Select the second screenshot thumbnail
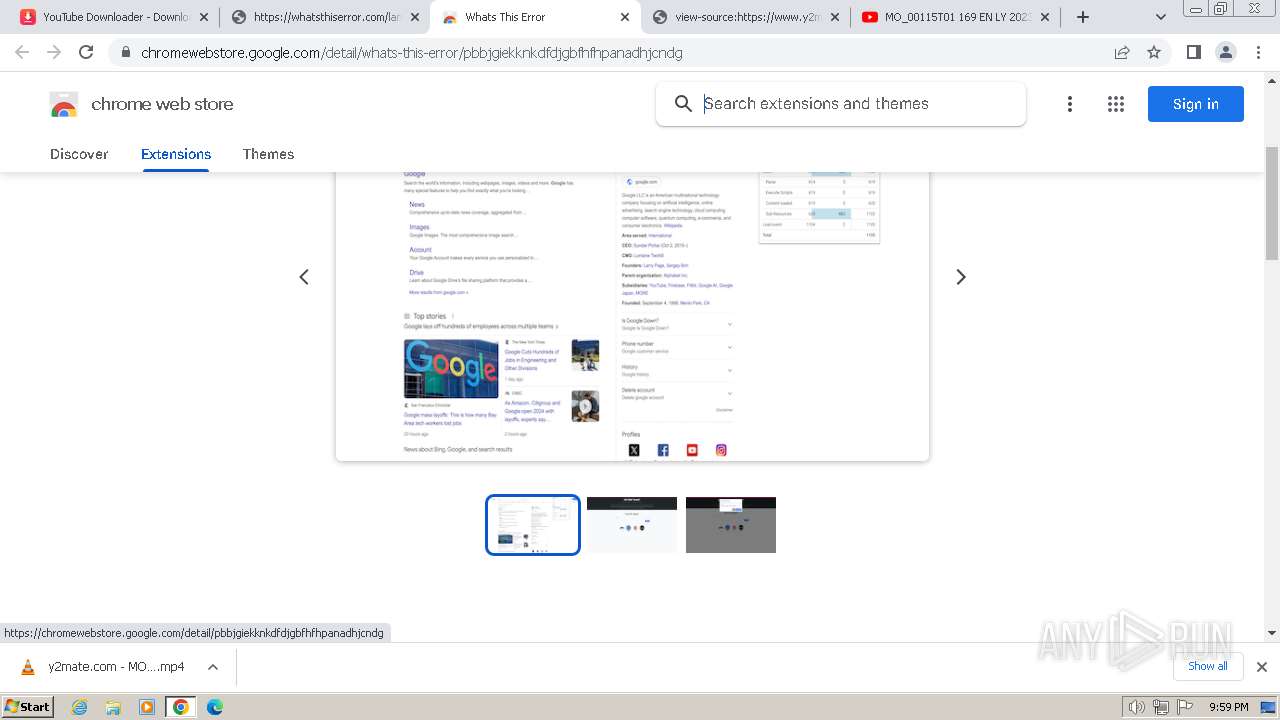 [x=632, y=525]
